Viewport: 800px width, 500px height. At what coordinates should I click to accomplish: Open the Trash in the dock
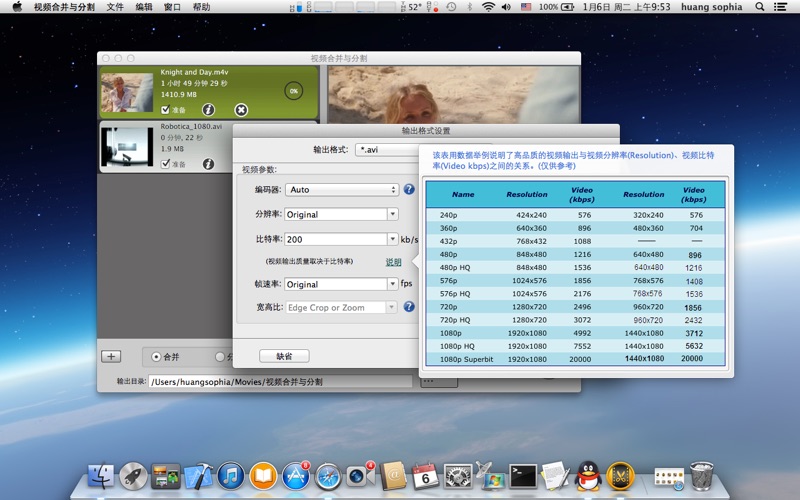[702, 476]
